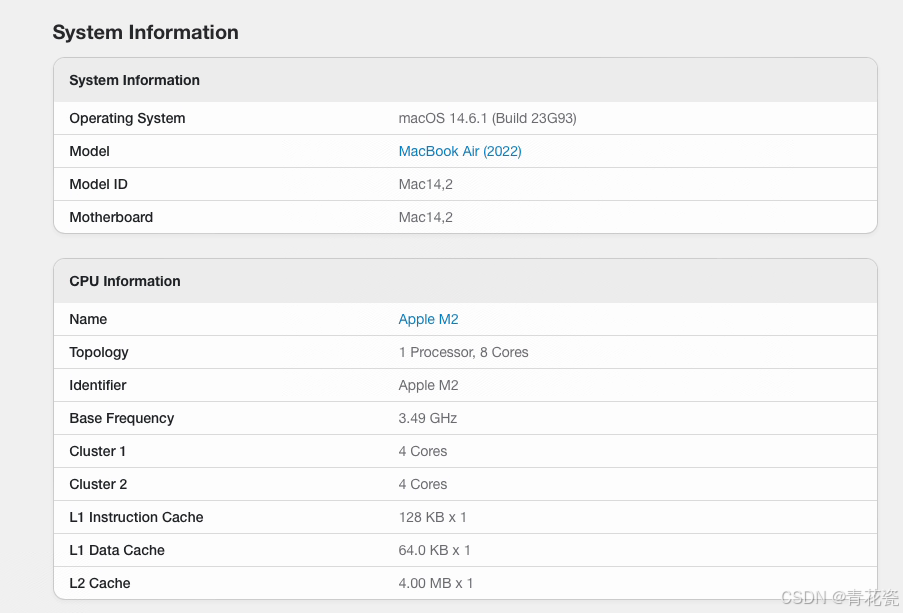
Task: Select the Mac14,2 value in Motherboard row
Action: pos(425,217)
